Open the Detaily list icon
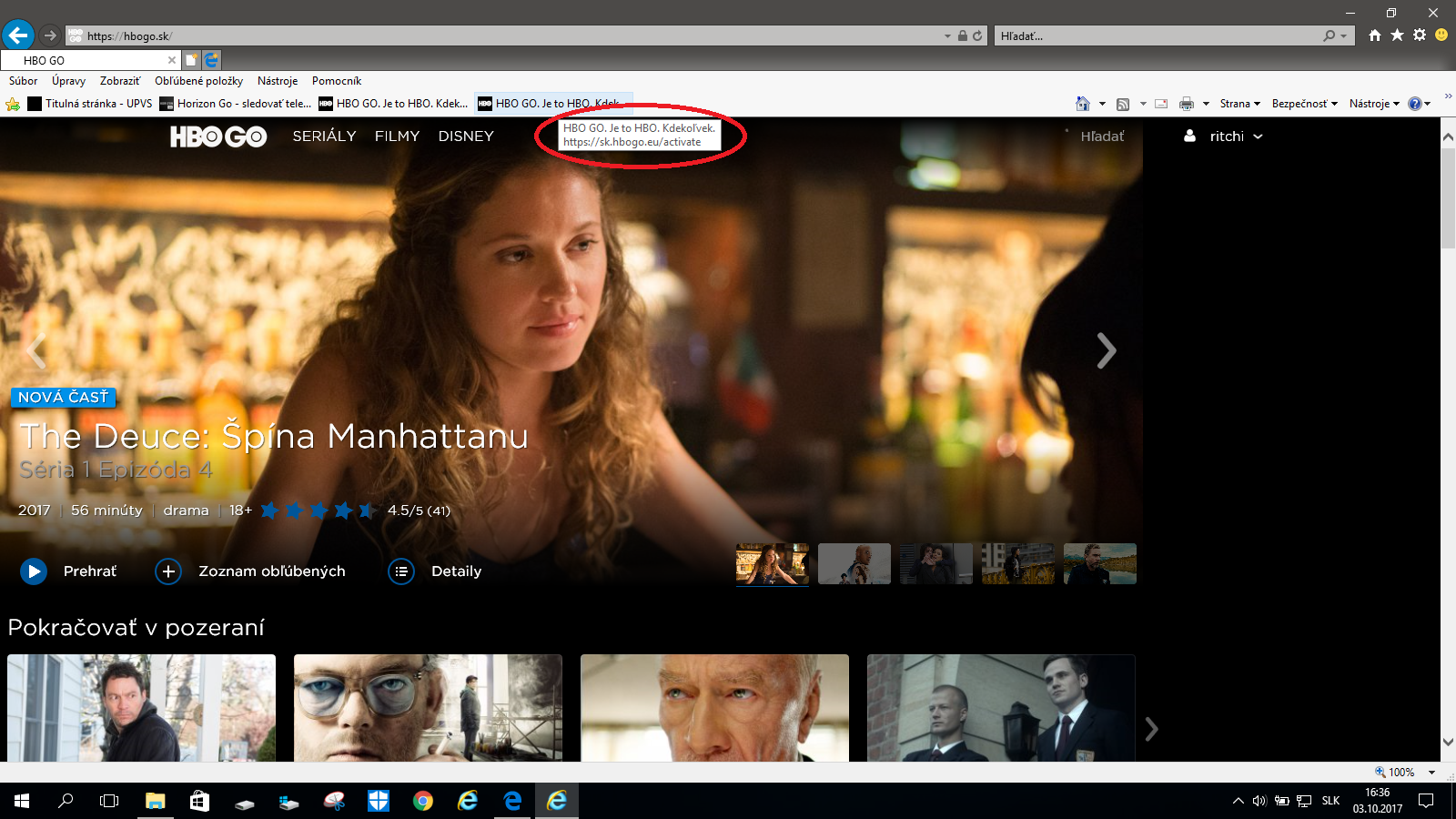 click(401, 571)
